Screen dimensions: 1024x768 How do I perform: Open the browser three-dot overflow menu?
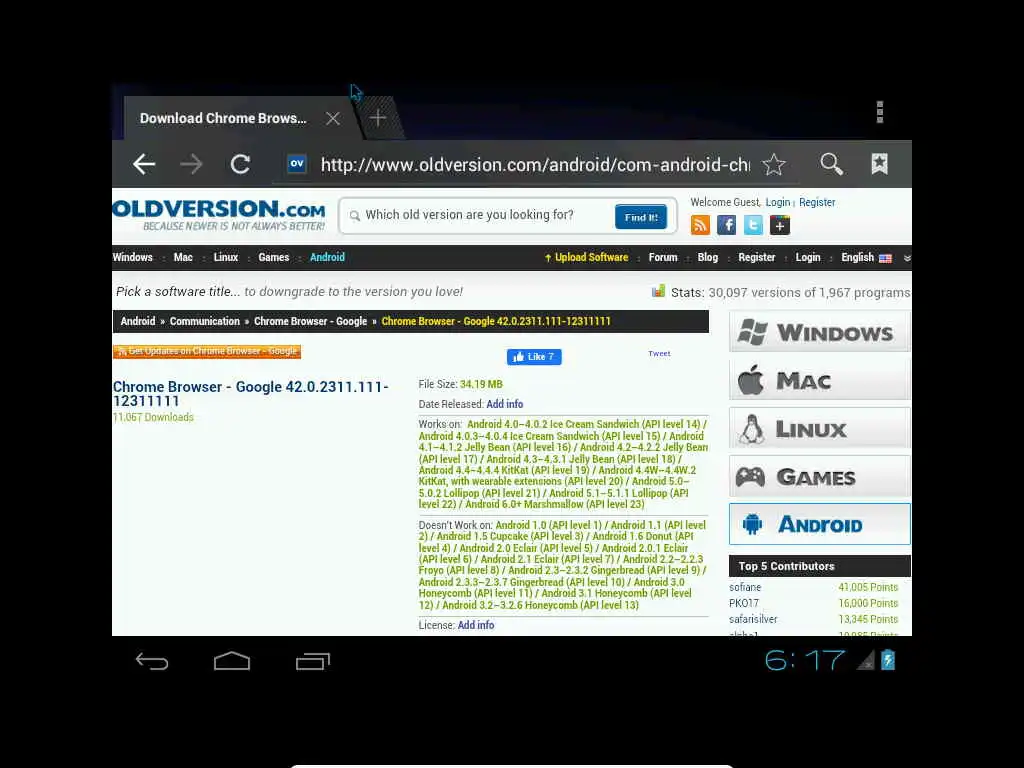(880, 112)
